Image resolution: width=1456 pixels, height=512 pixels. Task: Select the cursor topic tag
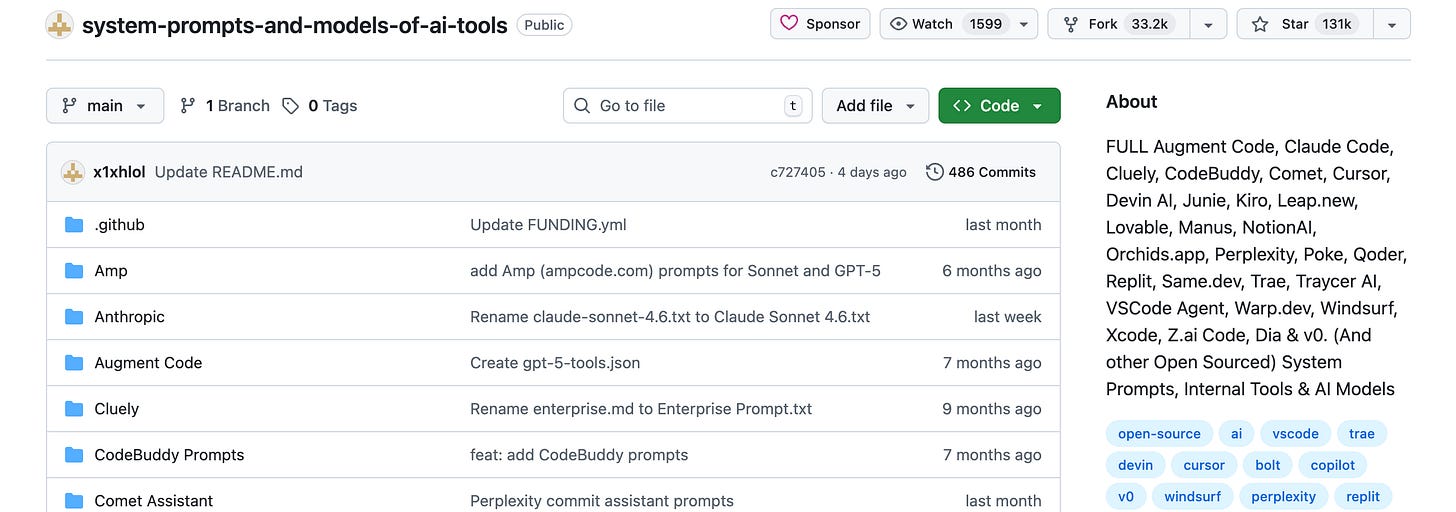pos(1204,464)
